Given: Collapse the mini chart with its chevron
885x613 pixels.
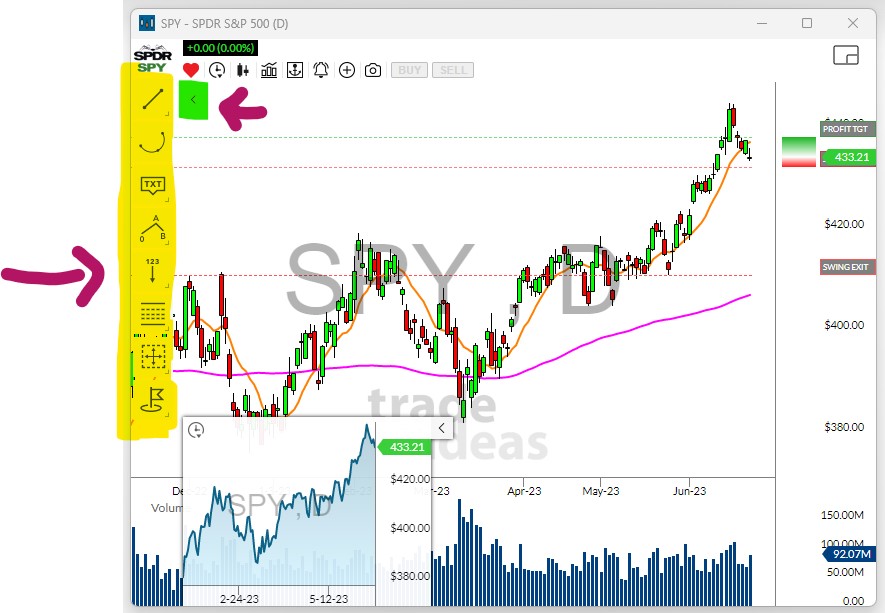Looking at the screenshot, I should click(x=441, y=428).
